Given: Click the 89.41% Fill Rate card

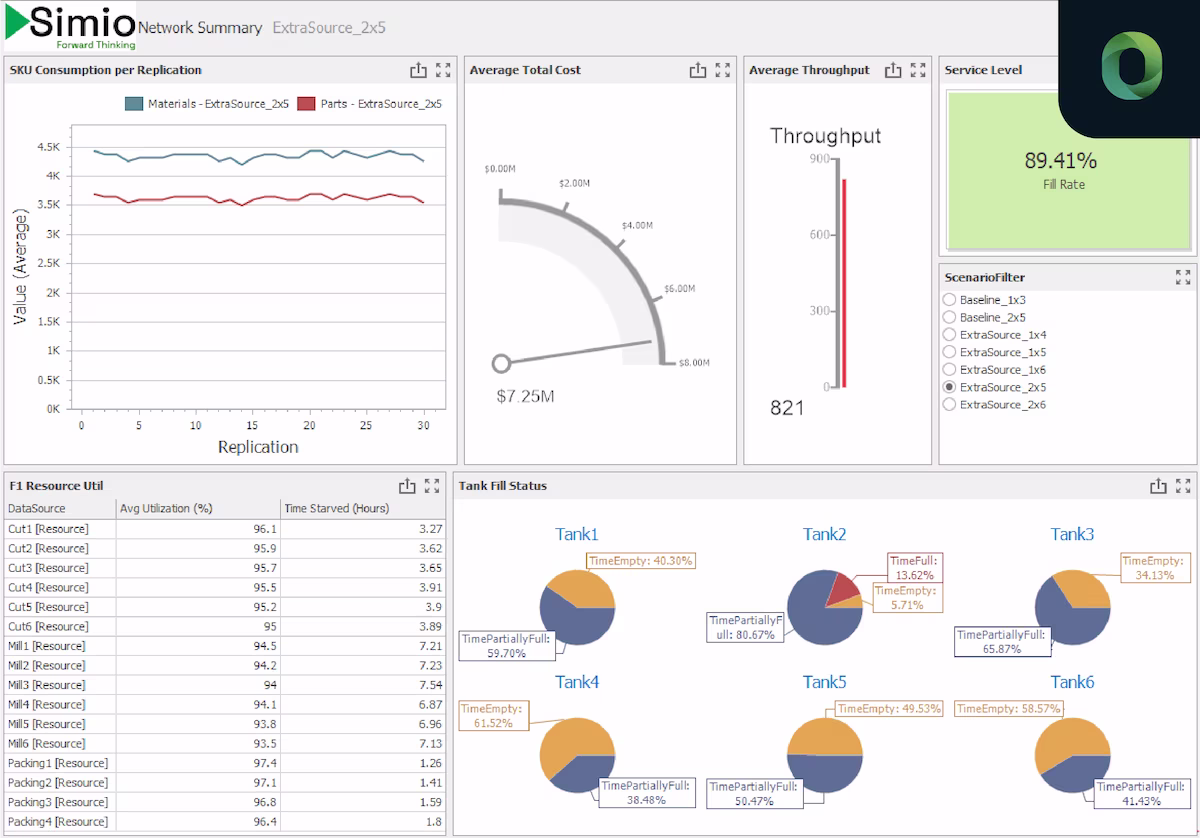Looking at the screenshot, I should pos(1068,170).
